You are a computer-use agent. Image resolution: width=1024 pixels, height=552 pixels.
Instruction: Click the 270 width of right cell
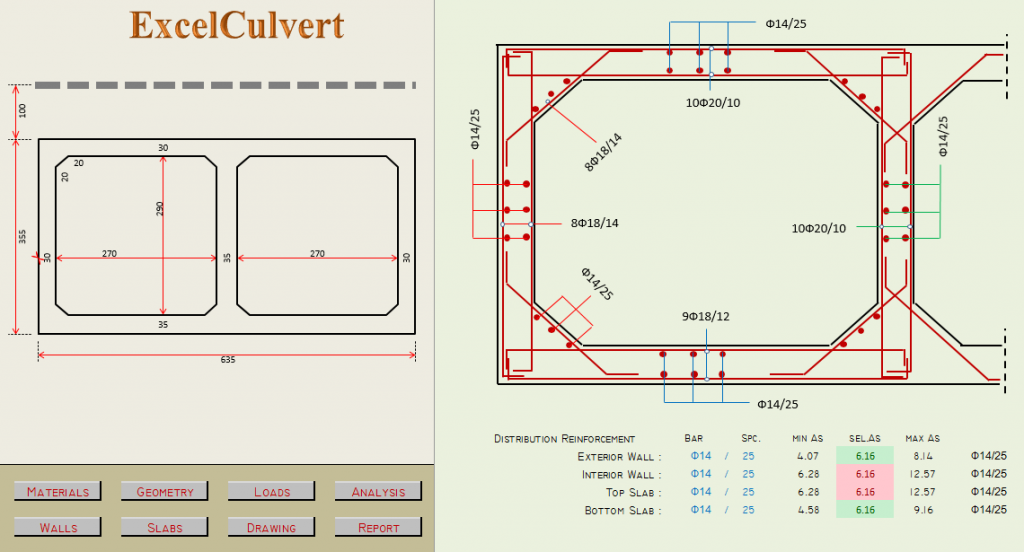[x=317, y=253]
